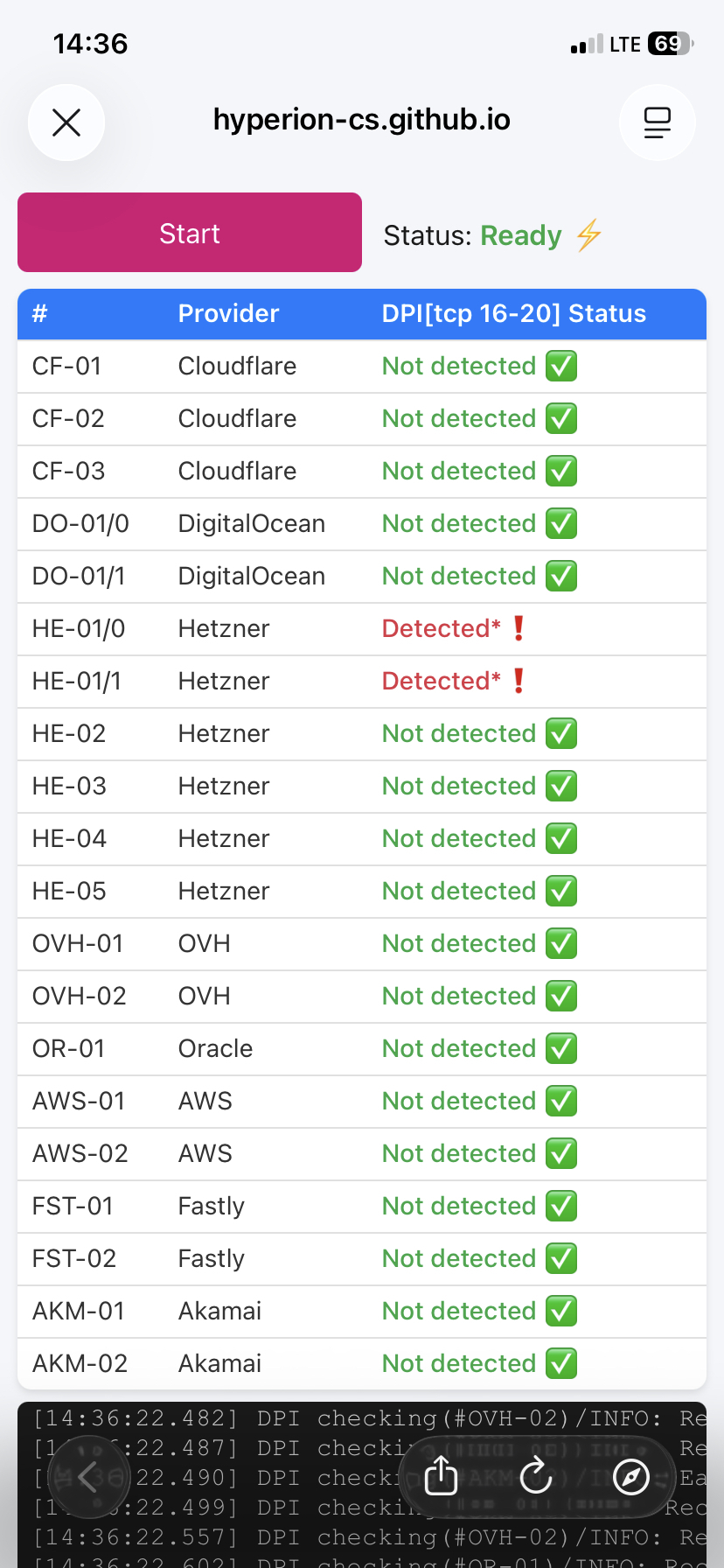Select the Provider column header
The width and height of the screenshot is (724, 1568).
[x=228, y=313]
